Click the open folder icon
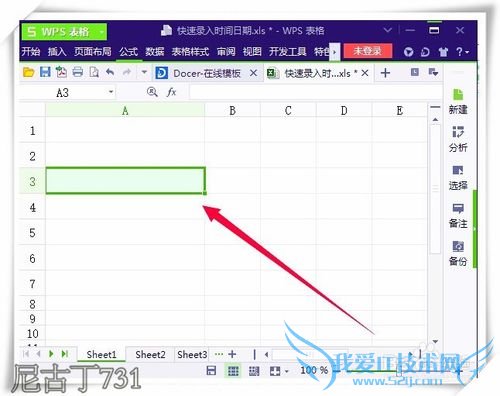Viewport: 500px width, 396px height. [28, 72]
